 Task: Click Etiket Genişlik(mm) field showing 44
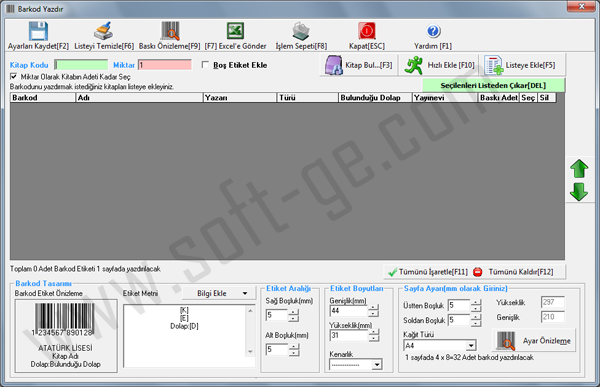[349, 310]
